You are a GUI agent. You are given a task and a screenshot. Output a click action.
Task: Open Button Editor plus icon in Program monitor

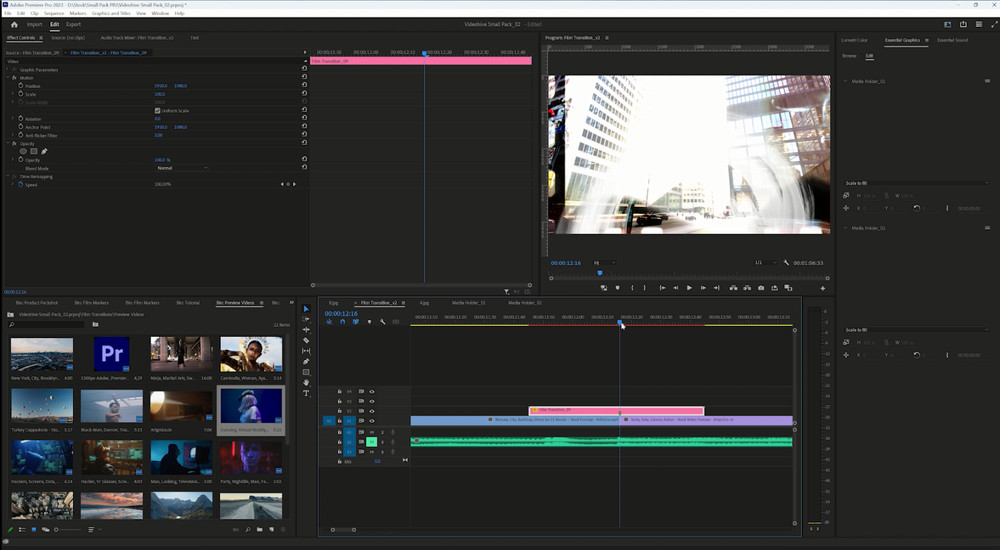pyautogui.click(x=823, y=288)
